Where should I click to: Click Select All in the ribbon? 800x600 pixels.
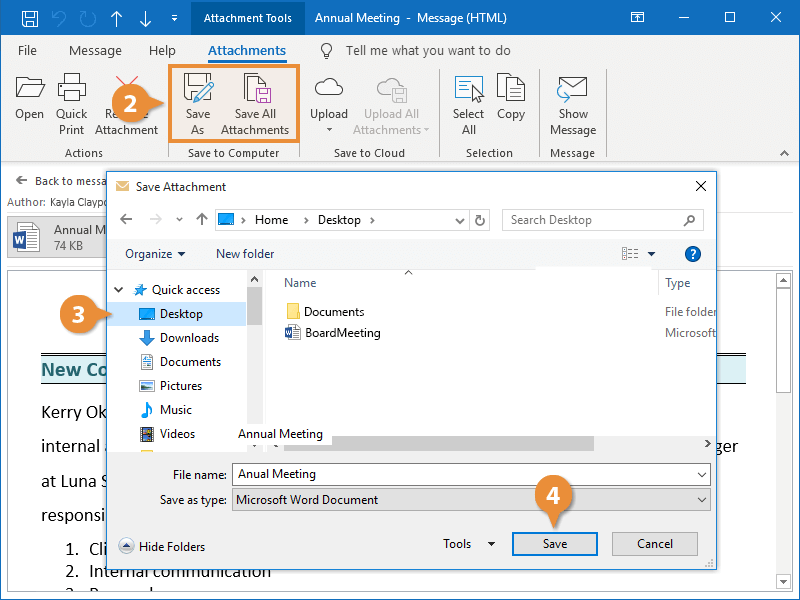point(468,105)
